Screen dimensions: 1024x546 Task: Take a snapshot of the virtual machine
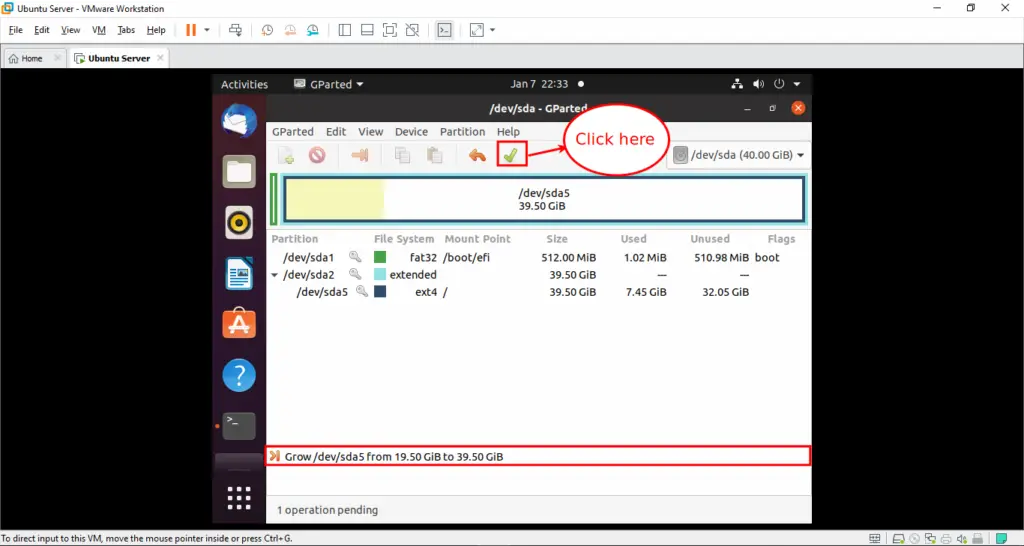267,30
